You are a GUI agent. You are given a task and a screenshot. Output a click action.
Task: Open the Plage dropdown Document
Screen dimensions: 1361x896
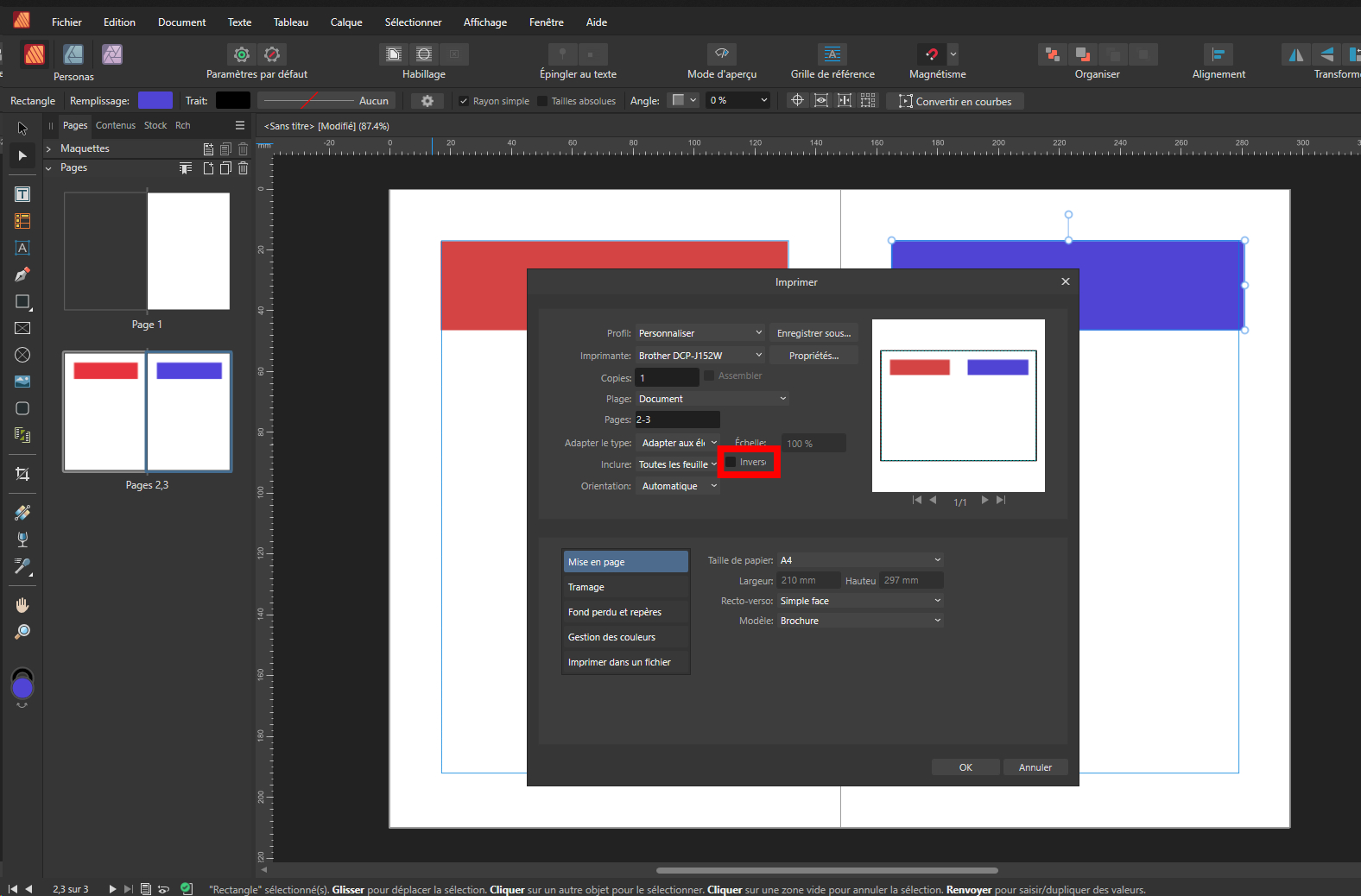click(712, 399)
